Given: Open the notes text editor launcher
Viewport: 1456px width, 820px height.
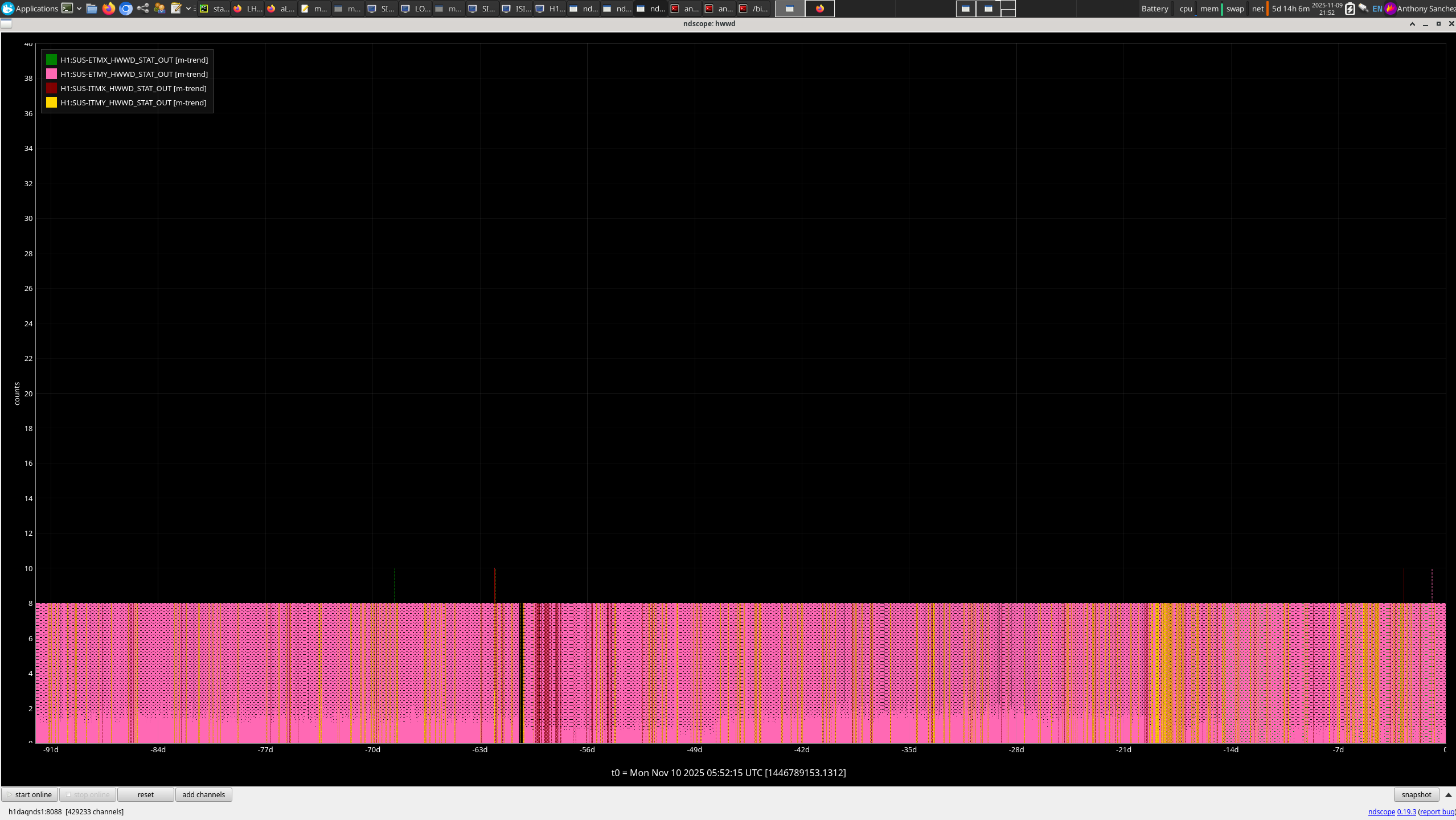Looking at the screenshot, I should pos(176,9).
